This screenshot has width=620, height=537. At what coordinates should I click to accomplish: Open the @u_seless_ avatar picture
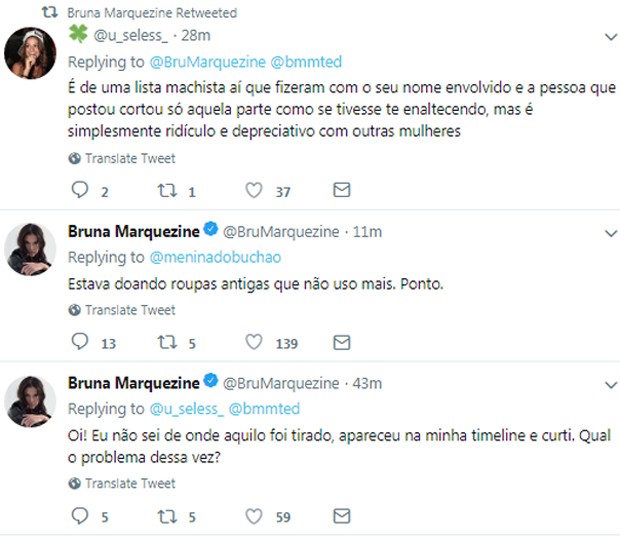[29, 51]
